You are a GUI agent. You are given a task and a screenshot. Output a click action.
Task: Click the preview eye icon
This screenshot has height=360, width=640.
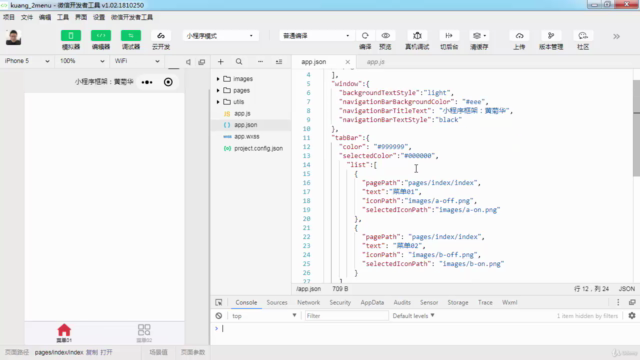click(385, 36)
